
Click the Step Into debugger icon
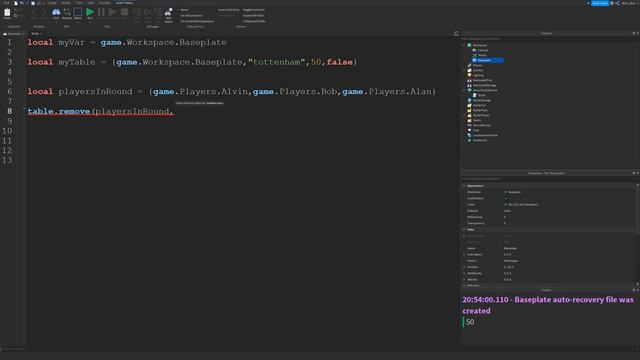pos(137,14)
